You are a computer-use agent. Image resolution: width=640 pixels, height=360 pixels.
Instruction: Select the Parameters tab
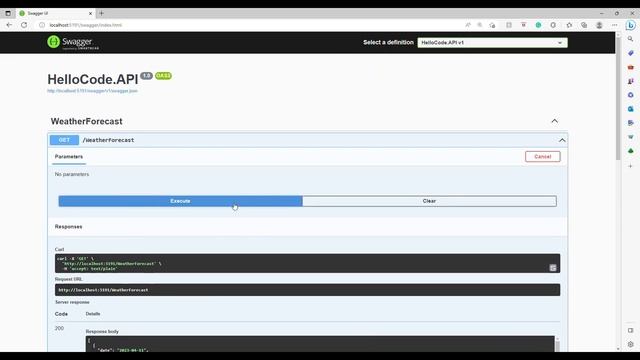[69, 157]
